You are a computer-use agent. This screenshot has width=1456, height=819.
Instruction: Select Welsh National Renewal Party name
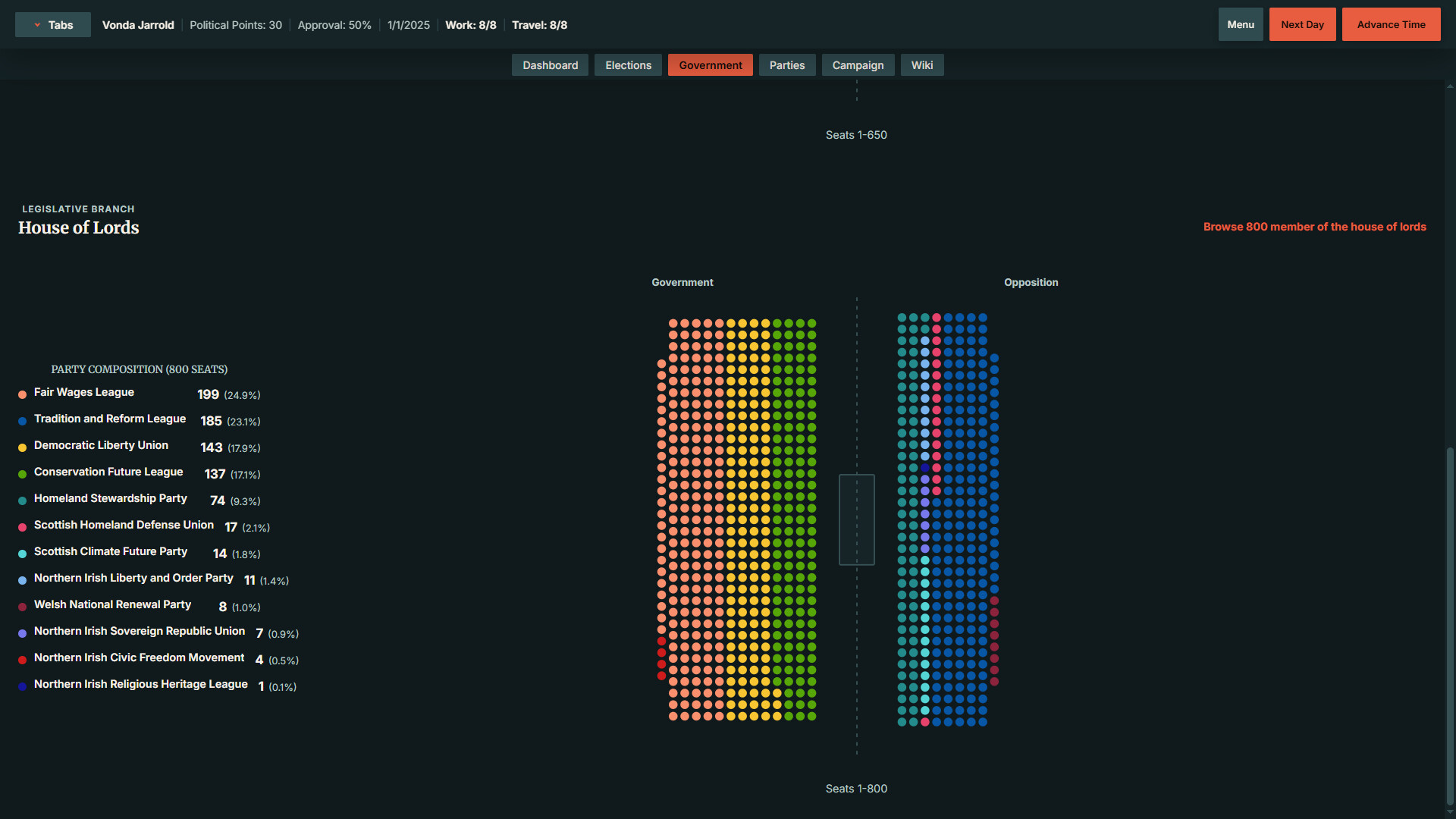coord(112,604)
